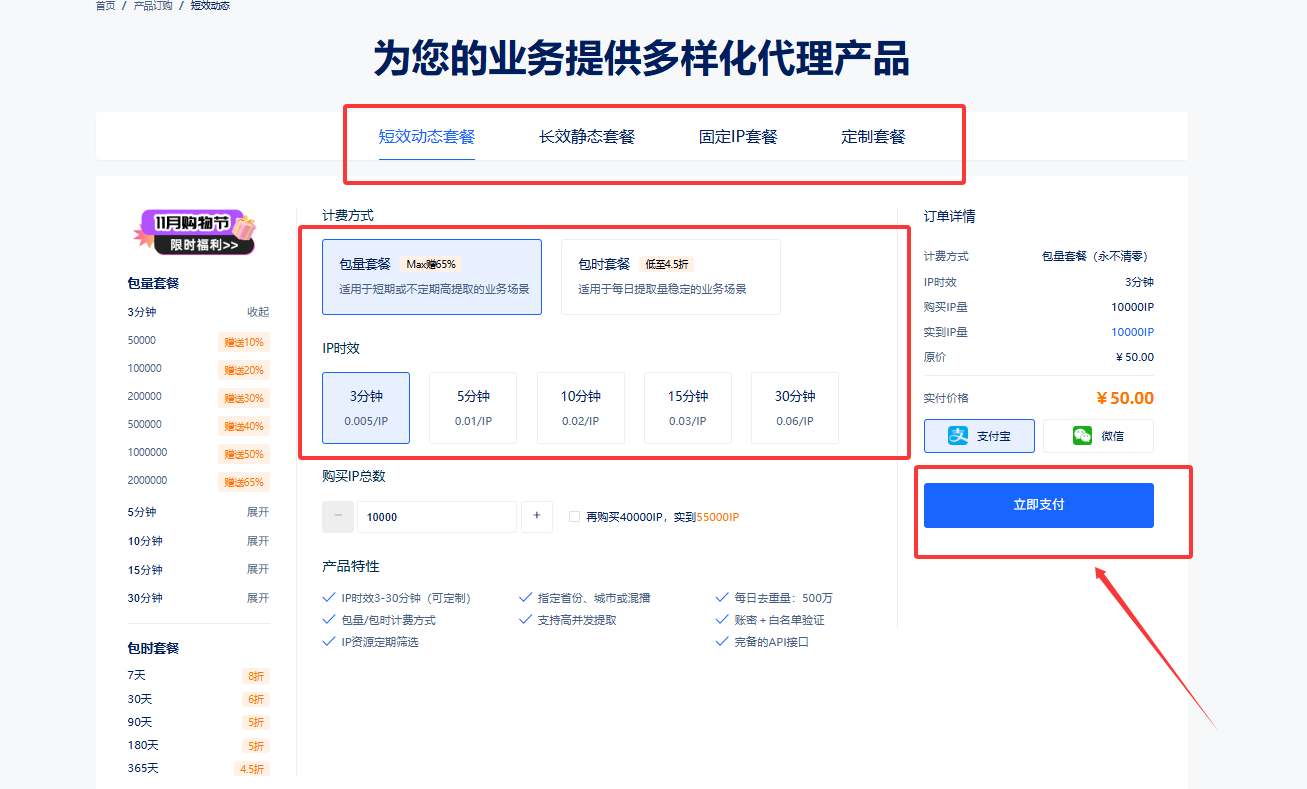
Task: Click the plus quantity icon
Action: coord(537,516)
